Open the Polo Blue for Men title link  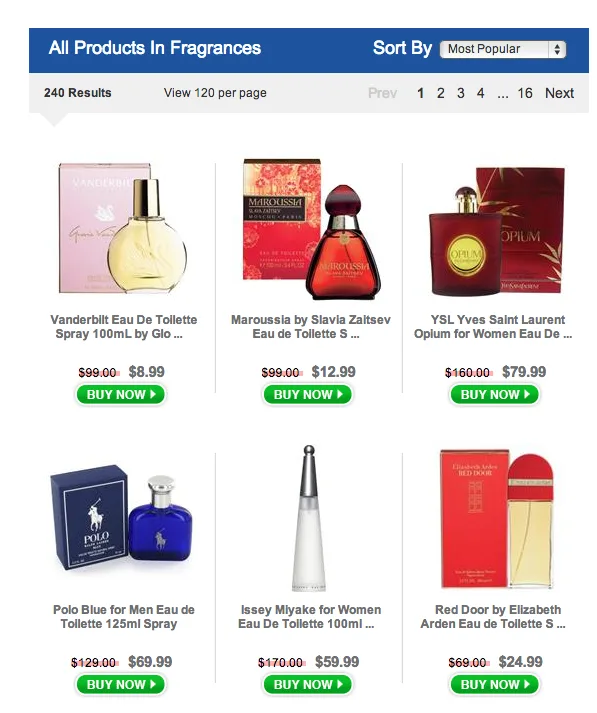click(123, 617)
